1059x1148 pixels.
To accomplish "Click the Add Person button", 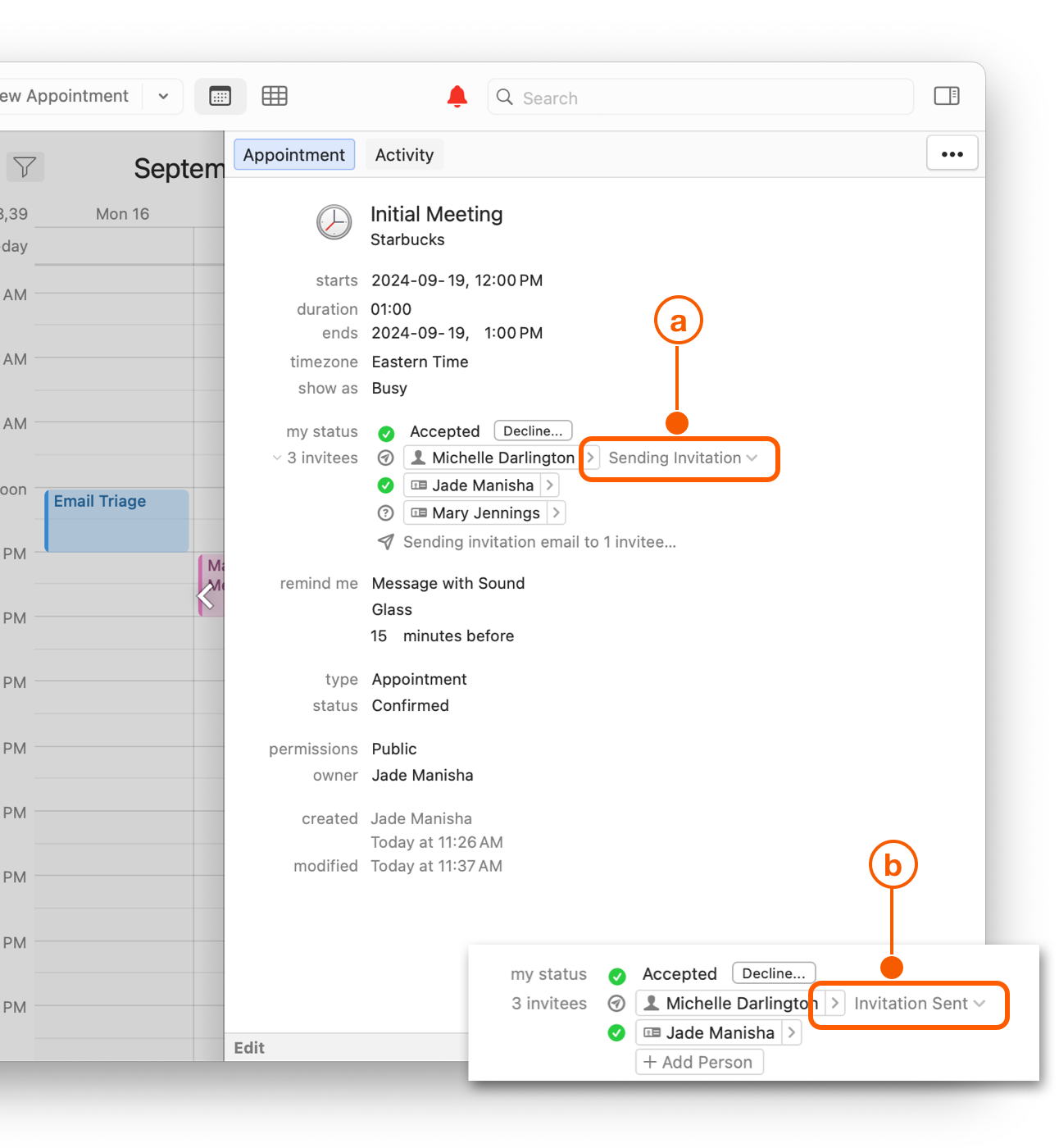I will (x=699, y=1062).
